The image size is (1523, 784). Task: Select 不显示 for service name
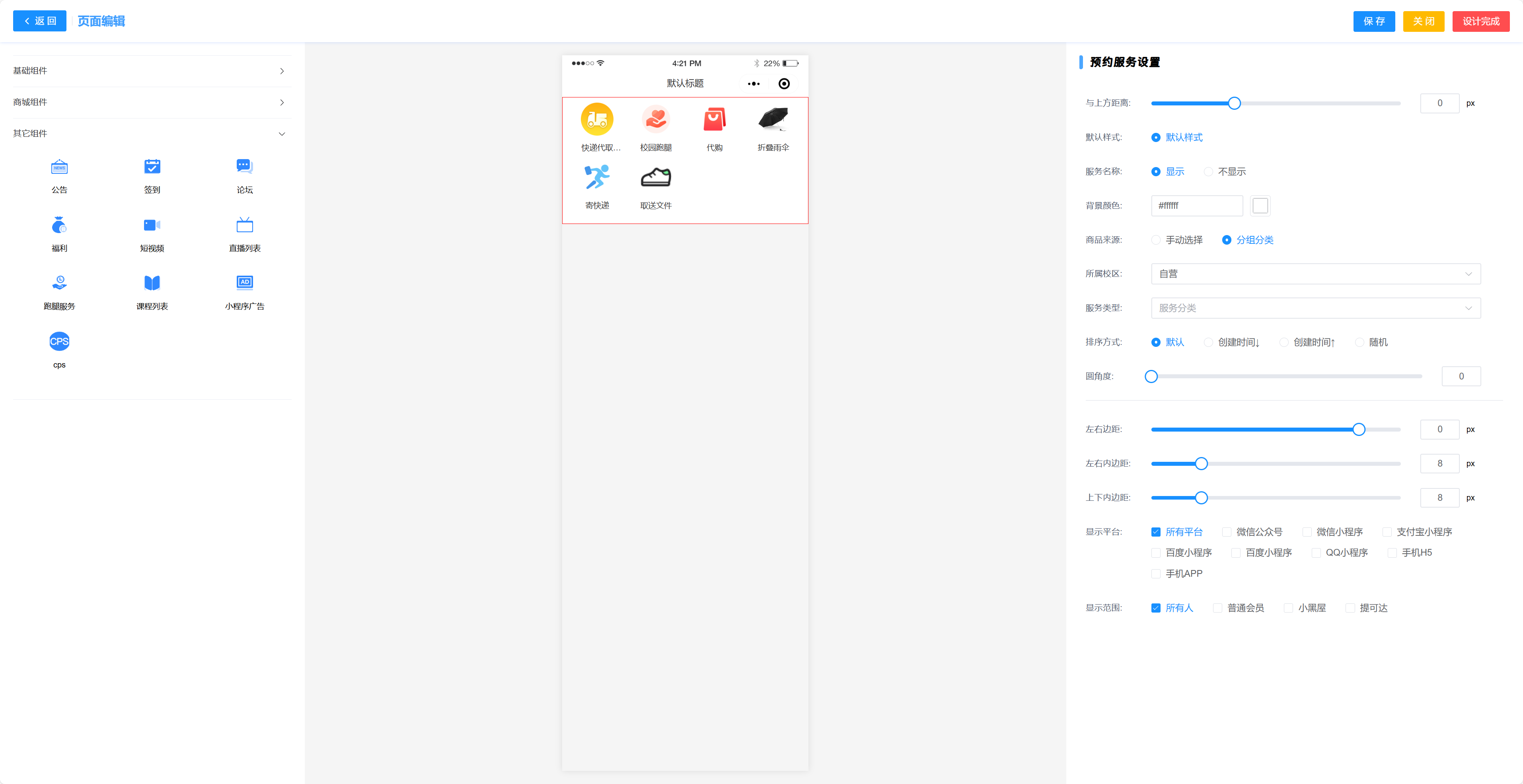tap(1208, 171)
